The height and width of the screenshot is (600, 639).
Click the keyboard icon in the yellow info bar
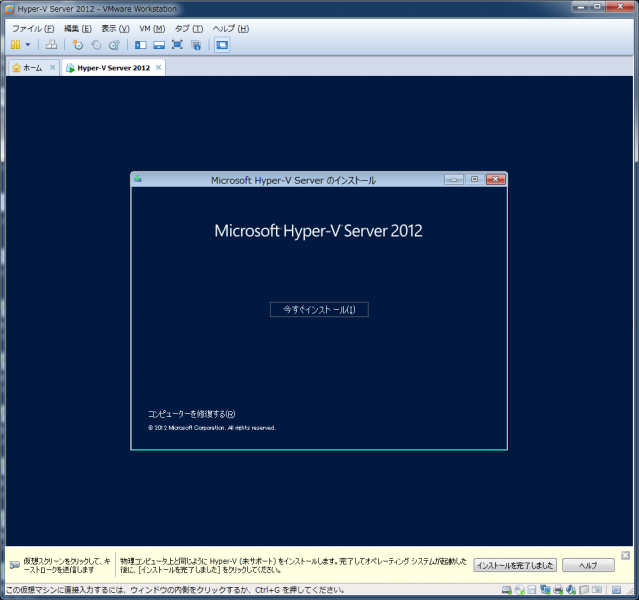(x=15, y=565)
